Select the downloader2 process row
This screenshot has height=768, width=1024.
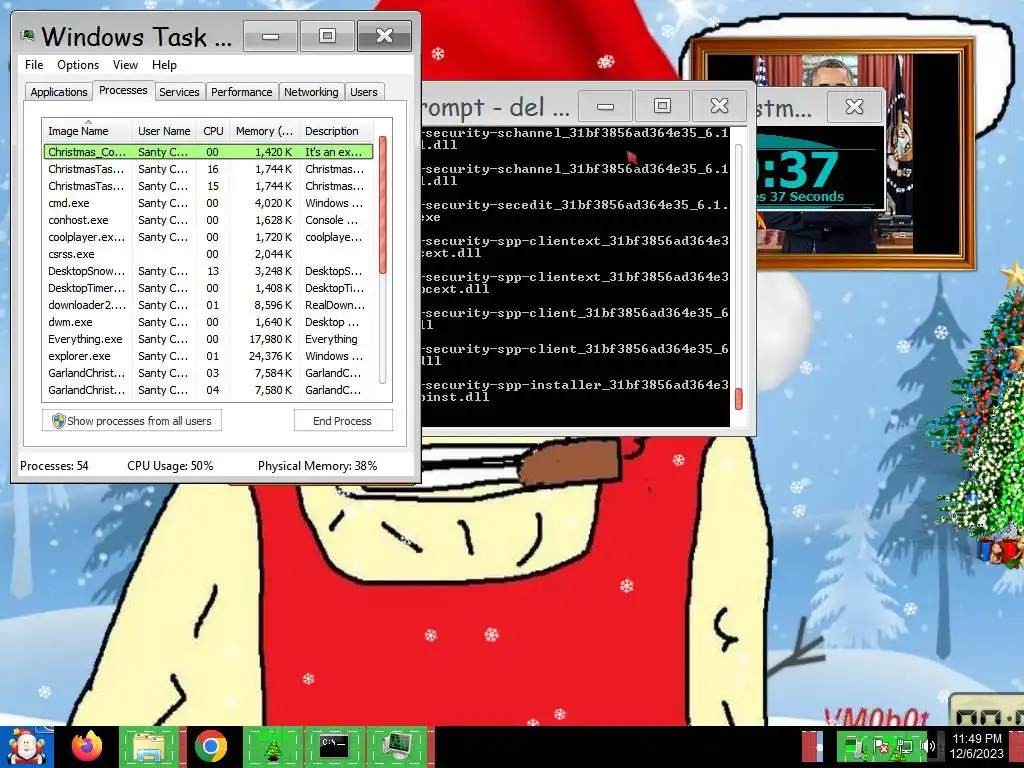208,305
